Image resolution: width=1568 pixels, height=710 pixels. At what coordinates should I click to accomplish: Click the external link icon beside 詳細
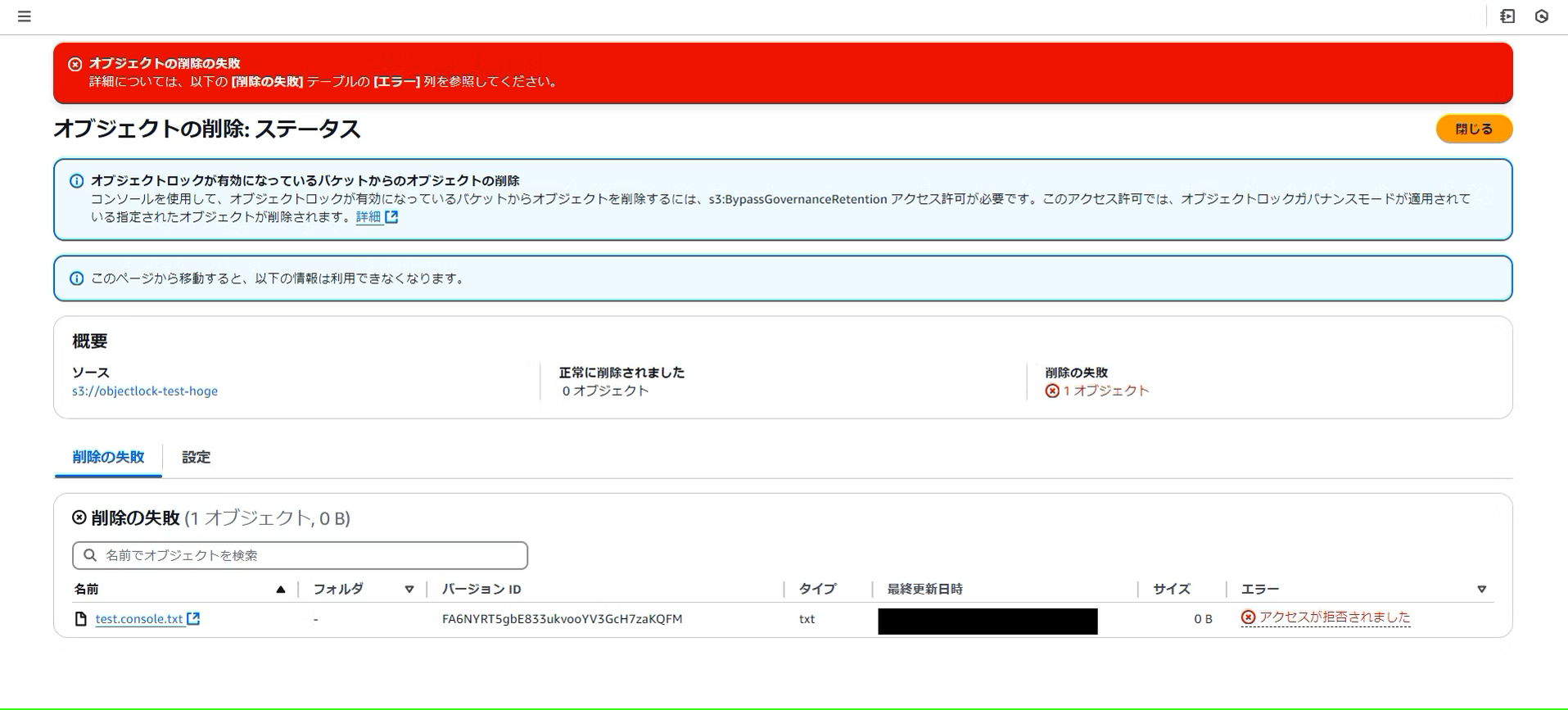click(x=392, y=217)
